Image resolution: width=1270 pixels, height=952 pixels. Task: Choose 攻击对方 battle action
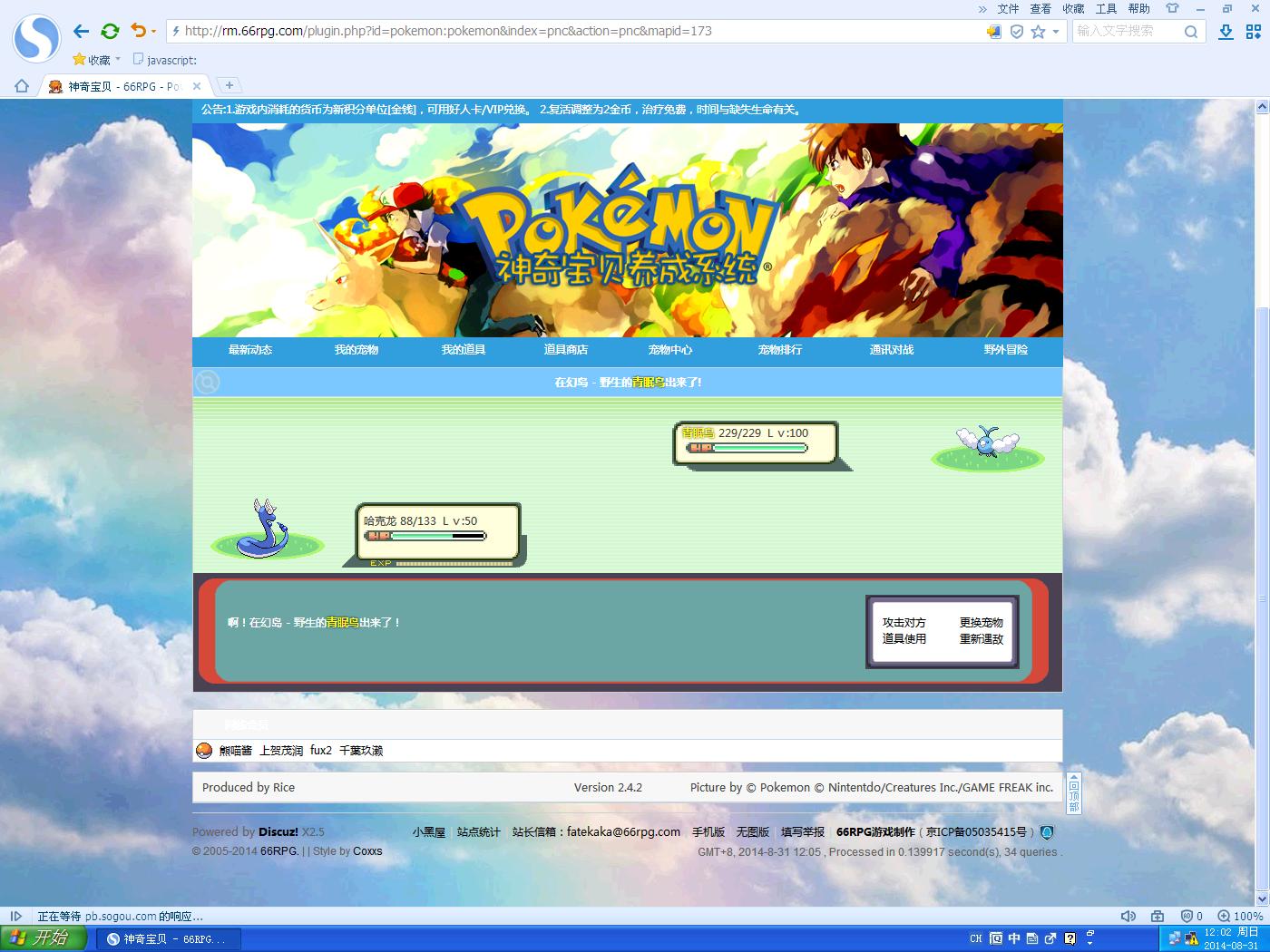[x=904, y=623]
